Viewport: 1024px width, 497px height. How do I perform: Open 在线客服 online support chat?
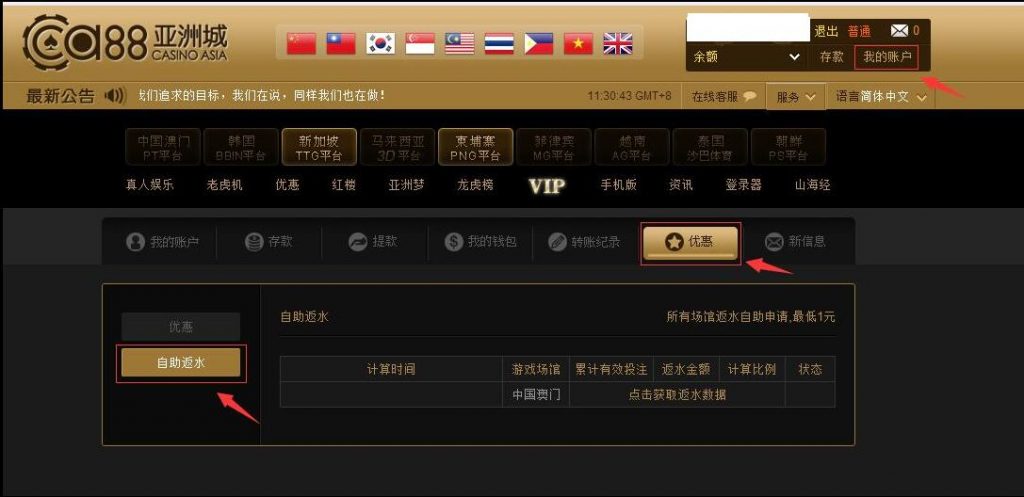pyautogui.click(x=724, y=97)
